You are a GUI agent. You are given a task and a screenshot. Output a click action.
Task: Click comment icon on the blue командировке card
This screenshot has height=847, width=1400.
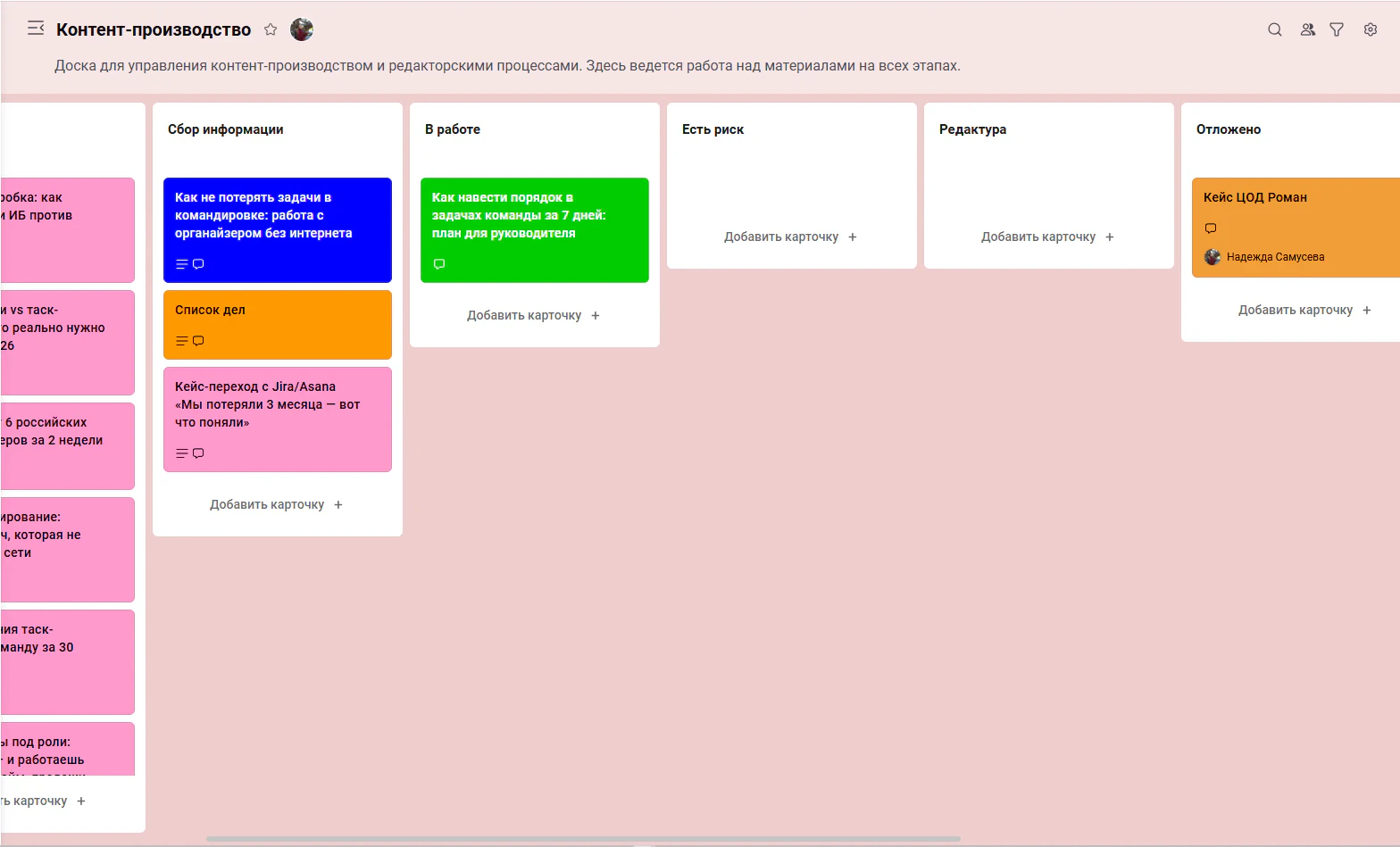[x=198, y=264]
